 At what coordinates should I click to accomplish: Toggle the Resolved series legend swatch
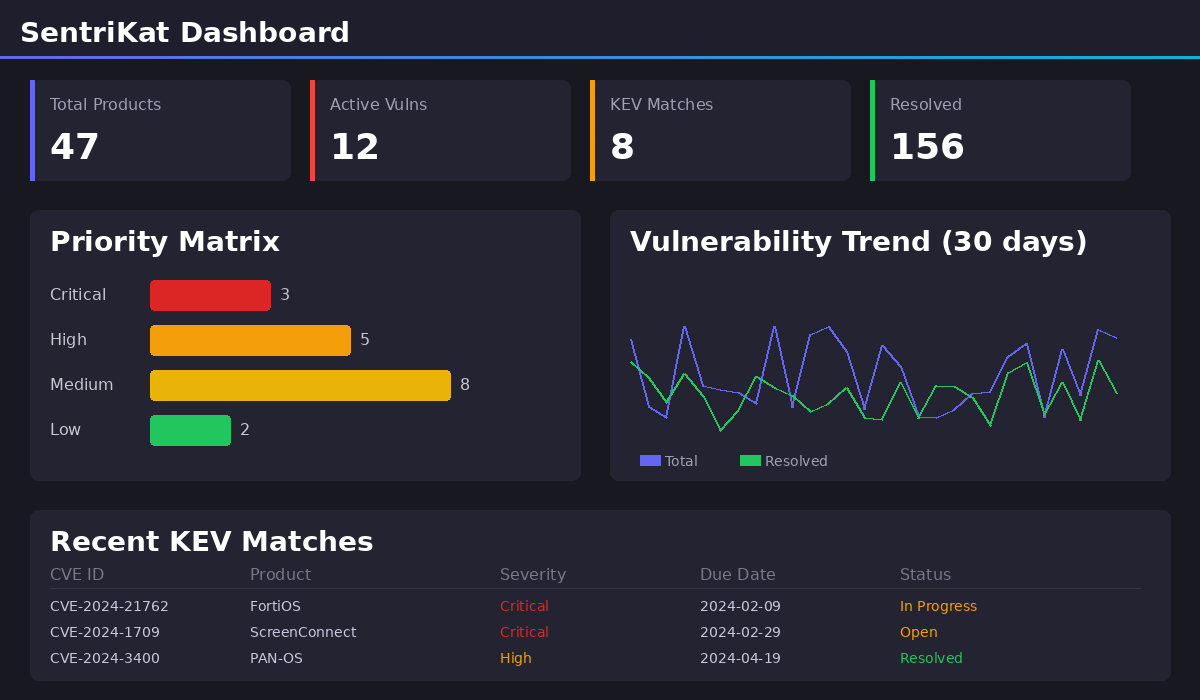pos(750,461)
